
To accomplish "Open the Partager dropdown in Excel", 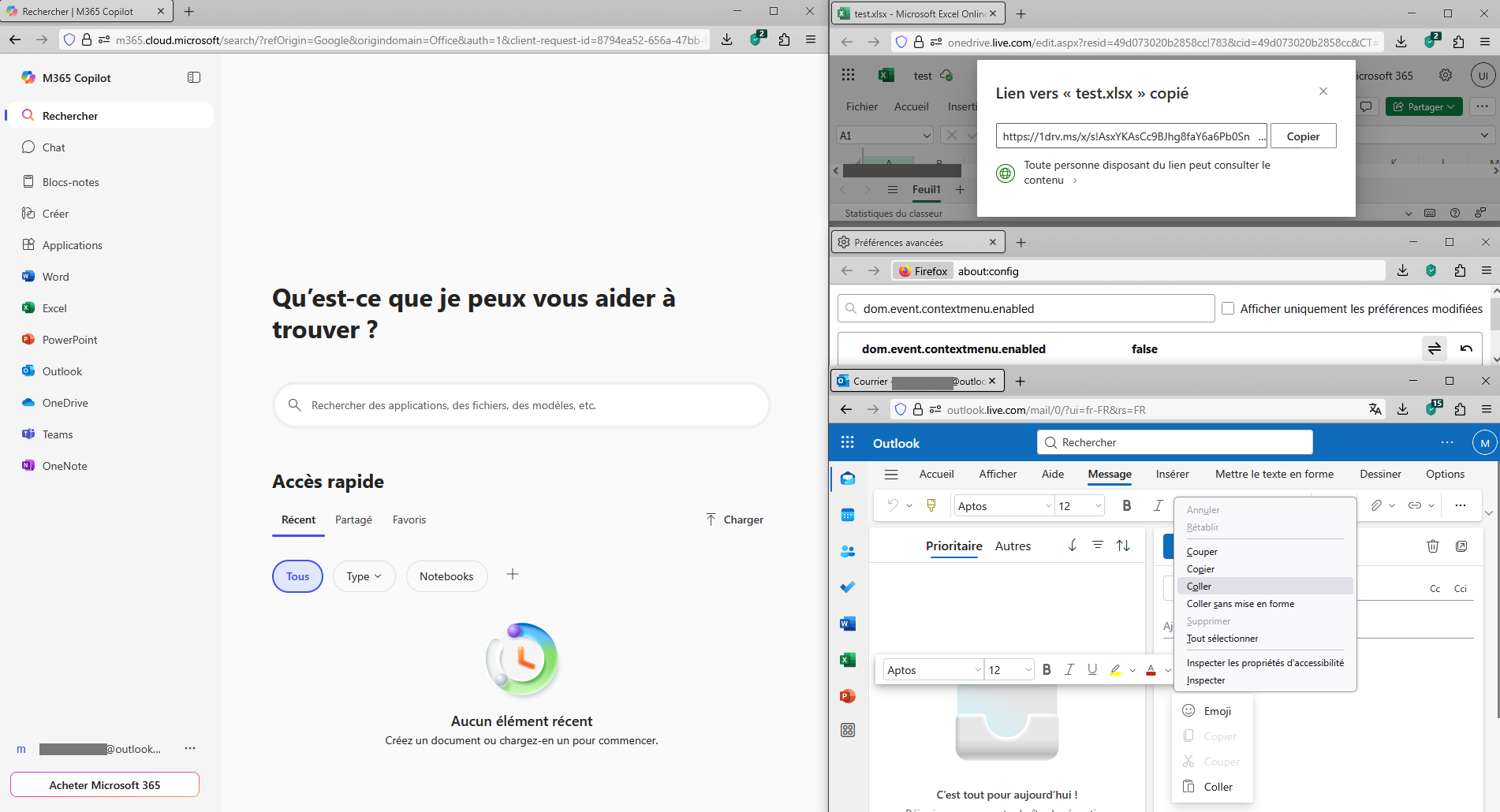I will tap(1424, 106).
